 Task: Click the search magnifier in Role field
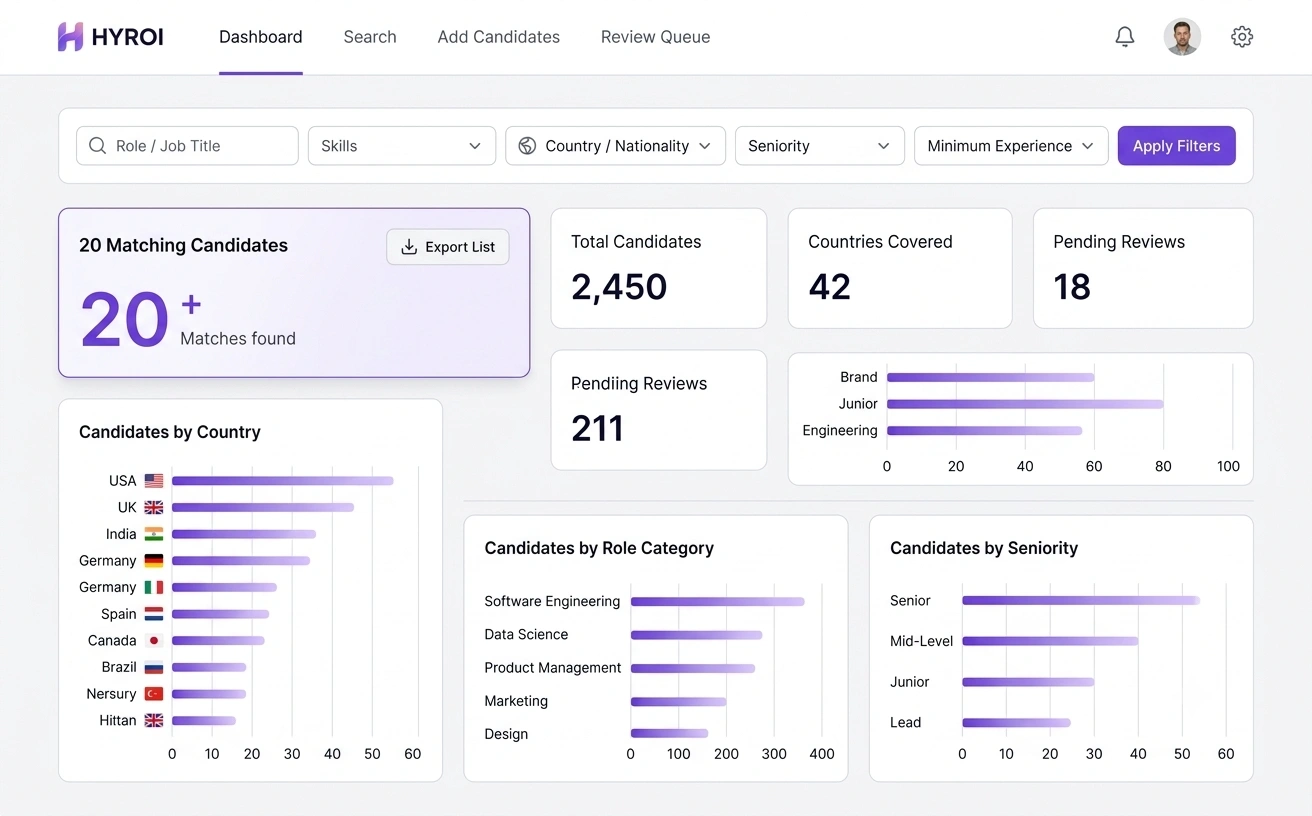[x=97, y=146]
